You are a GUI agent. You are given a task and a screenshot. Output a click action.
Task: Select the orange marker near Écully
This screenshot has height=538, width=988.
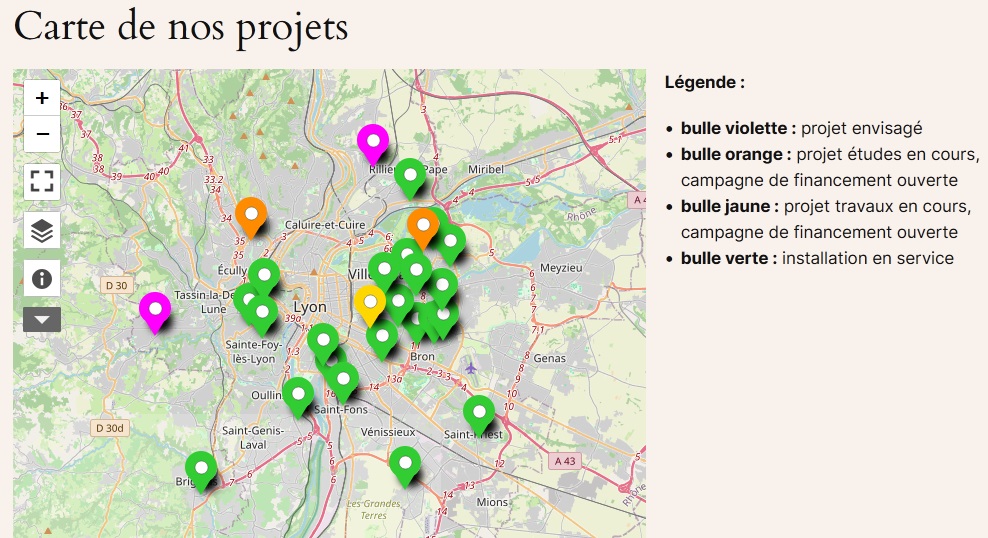click(x=250, y=214)
